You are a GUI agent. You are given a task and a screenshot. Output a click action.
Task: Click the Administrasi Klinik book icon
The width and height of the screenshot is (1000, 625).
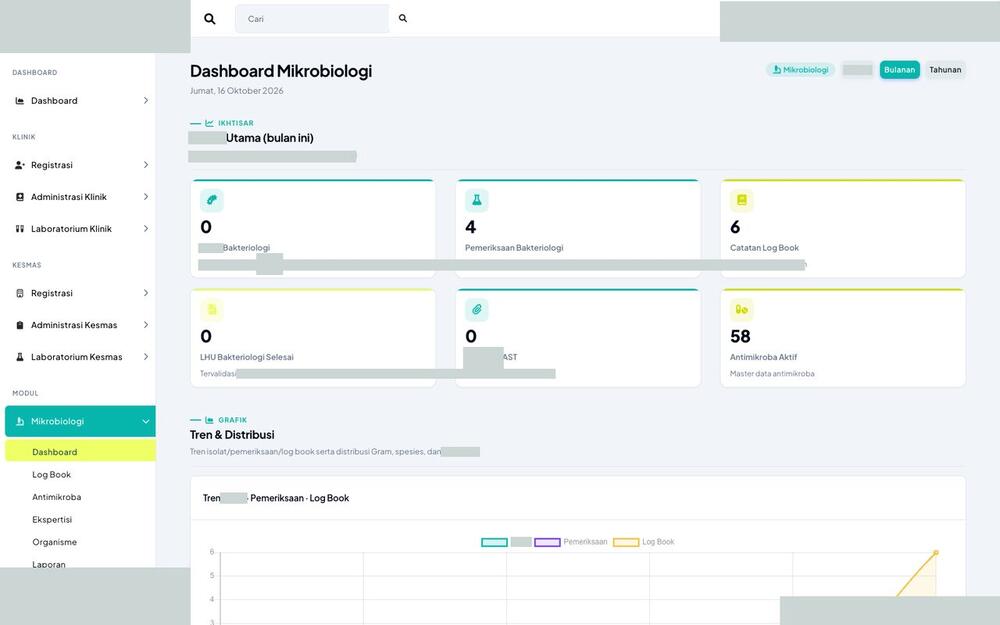(20, 197)
